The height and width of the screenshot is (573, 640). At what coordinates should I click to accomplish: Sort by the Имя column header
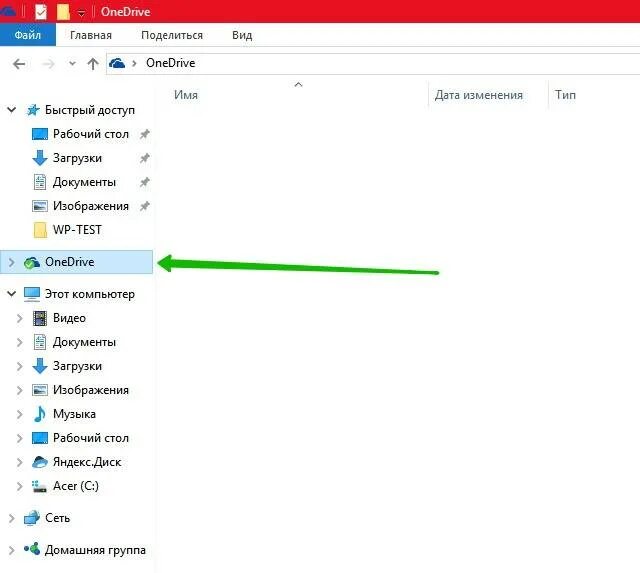click(186, 95)
